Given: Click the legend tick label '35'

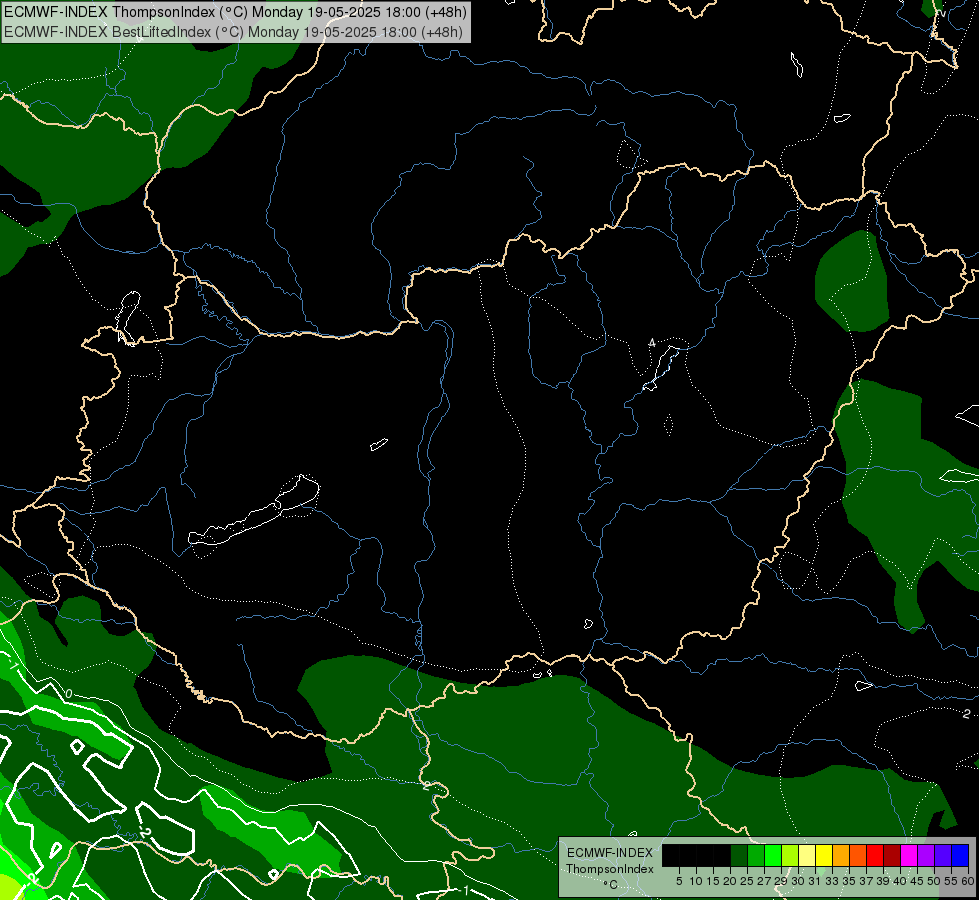Looking at the screenshot, I should pyautogui.click(x=849, y=881).
